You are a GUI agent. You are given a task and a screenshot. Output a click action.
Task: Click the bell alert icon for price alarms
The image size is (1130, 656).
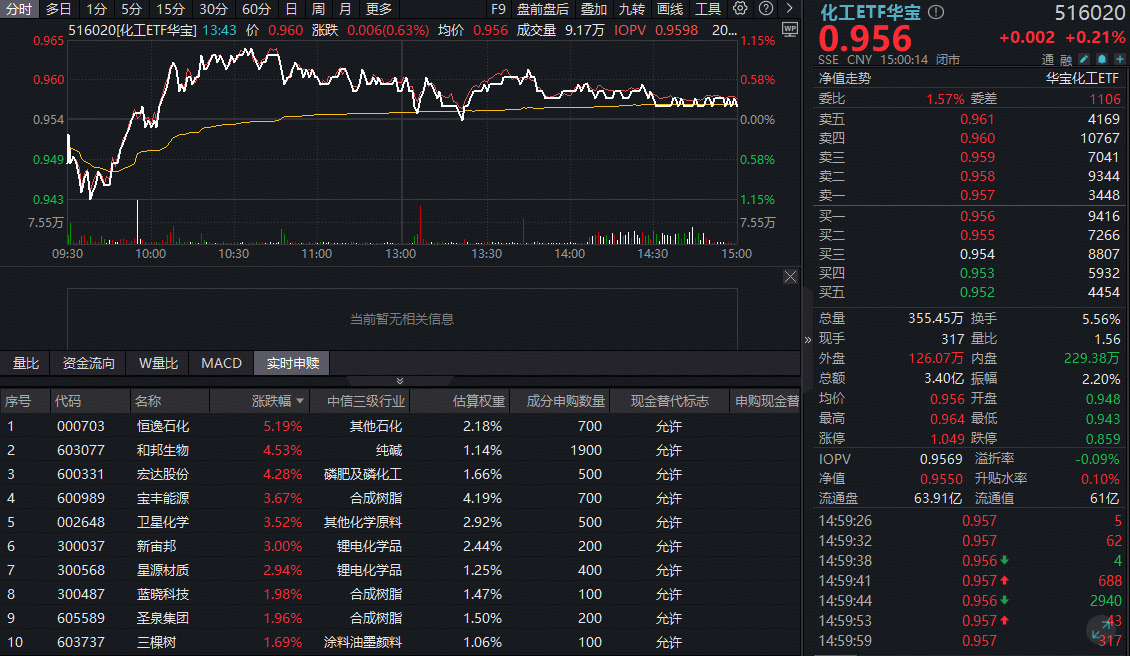coord(1101,59)
